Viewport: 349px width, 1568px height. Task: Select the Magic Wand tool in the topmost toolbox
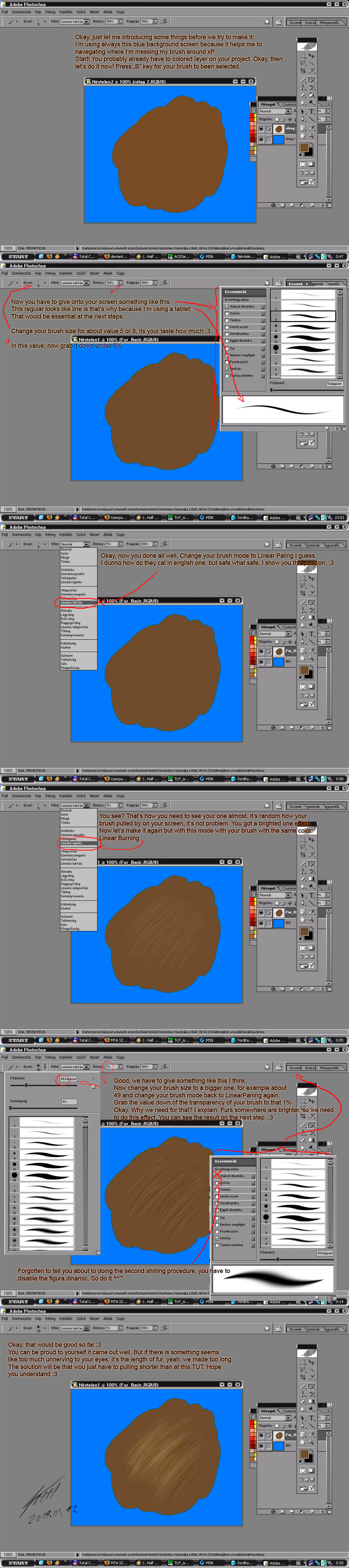[311, 63]
